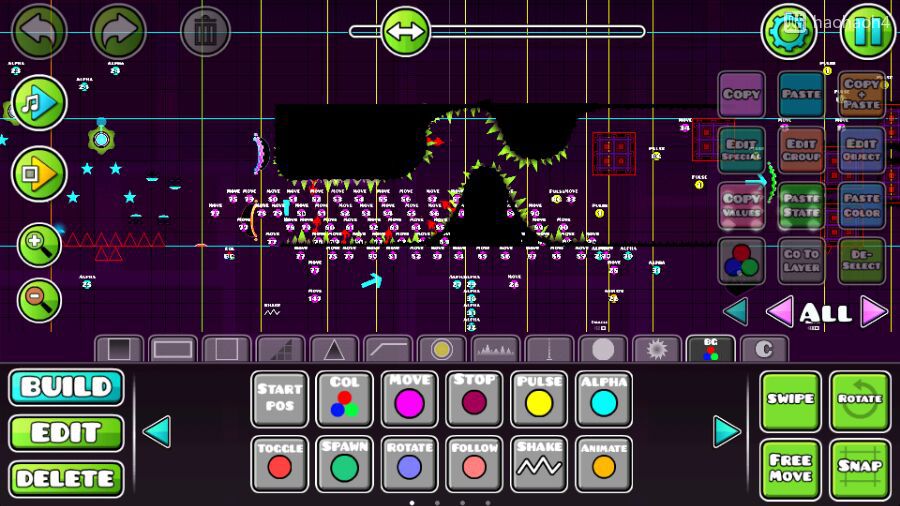Toggle Rotate mode

(859, 401)
